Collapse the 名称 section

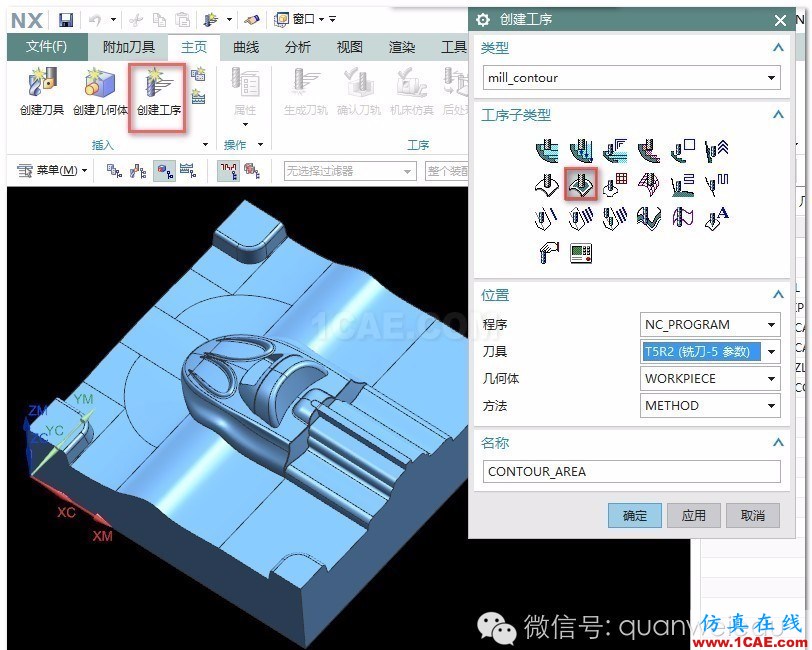click(777, 442)
